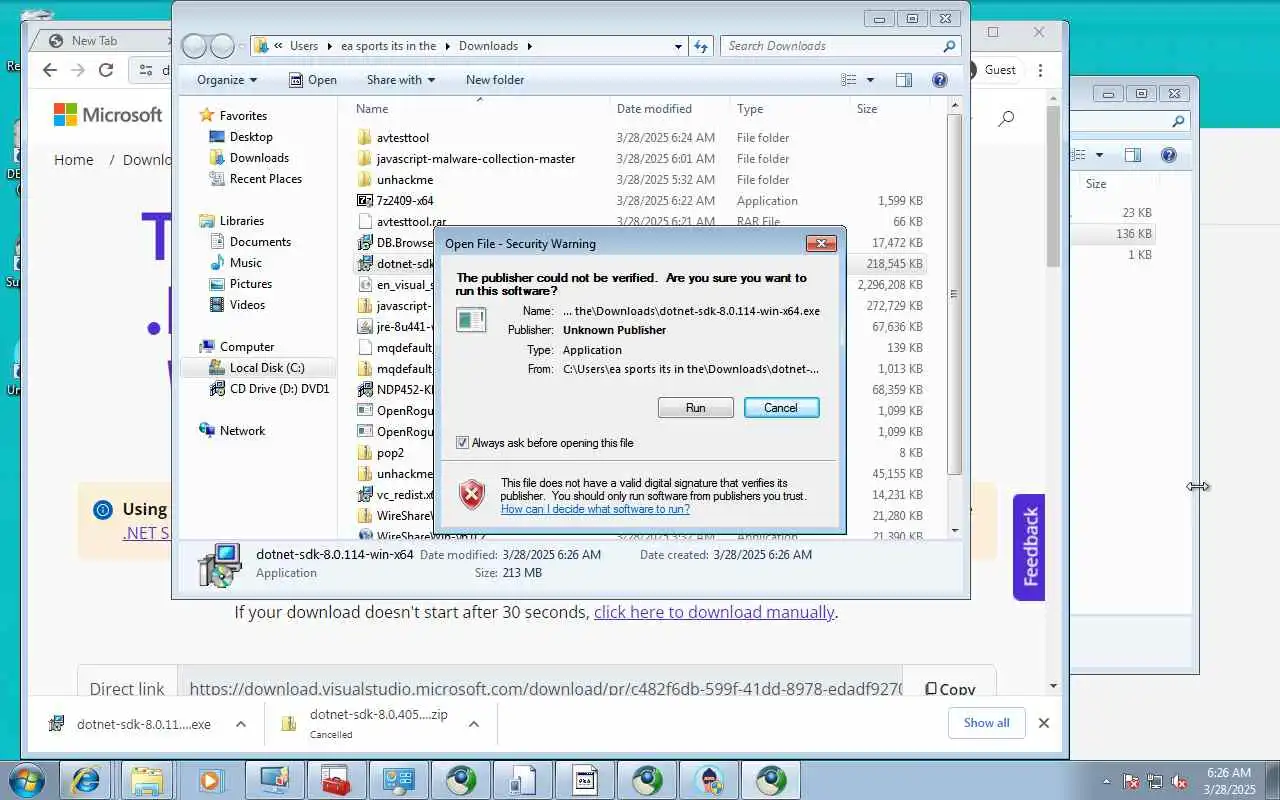Open options chevron for the cancelled zip download
The image size is (1280, 800).
[474, 724]
